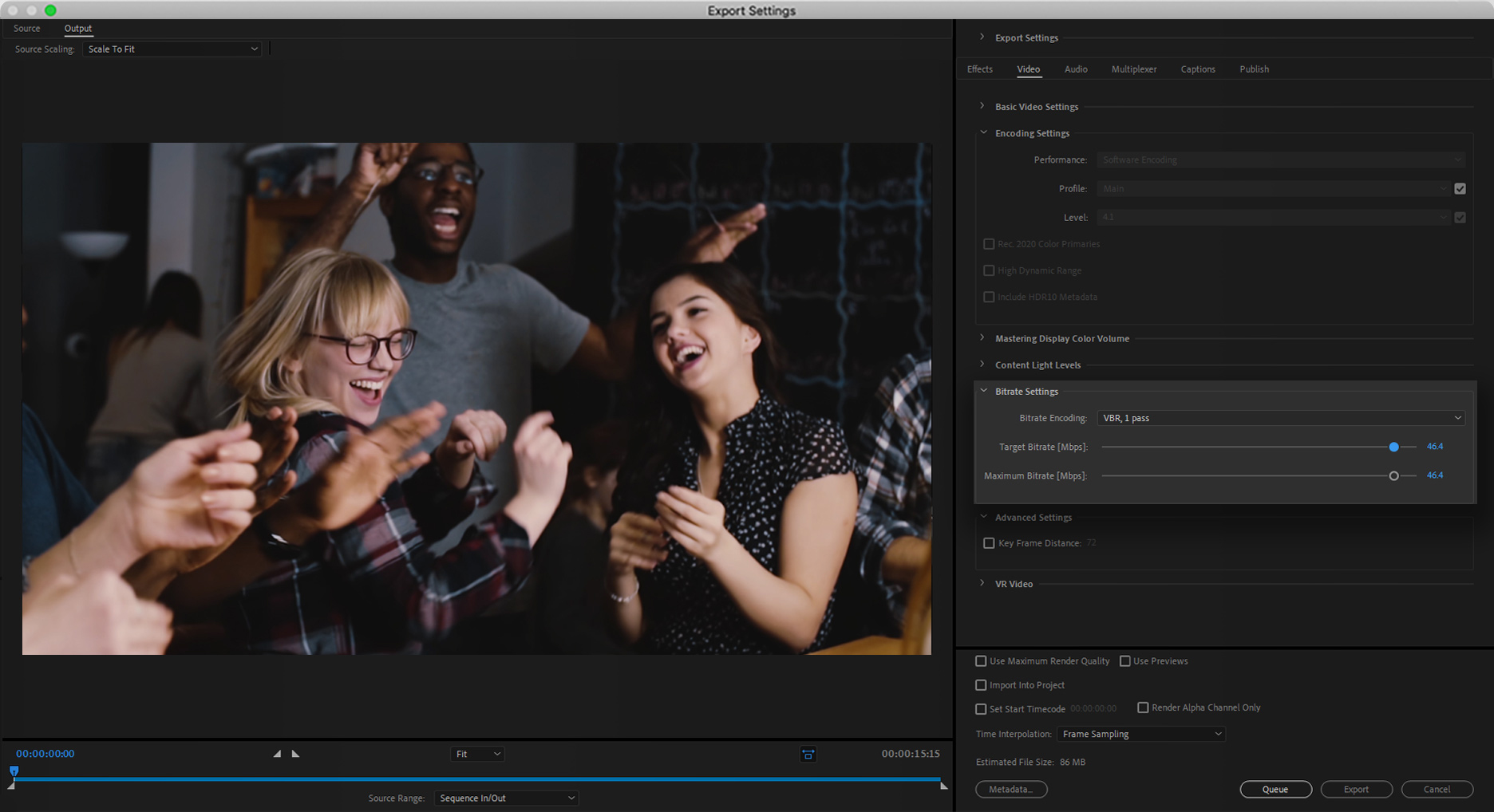Switch to the Audio tab
Screen dimensions: 1494x812
coord(1075,69)
